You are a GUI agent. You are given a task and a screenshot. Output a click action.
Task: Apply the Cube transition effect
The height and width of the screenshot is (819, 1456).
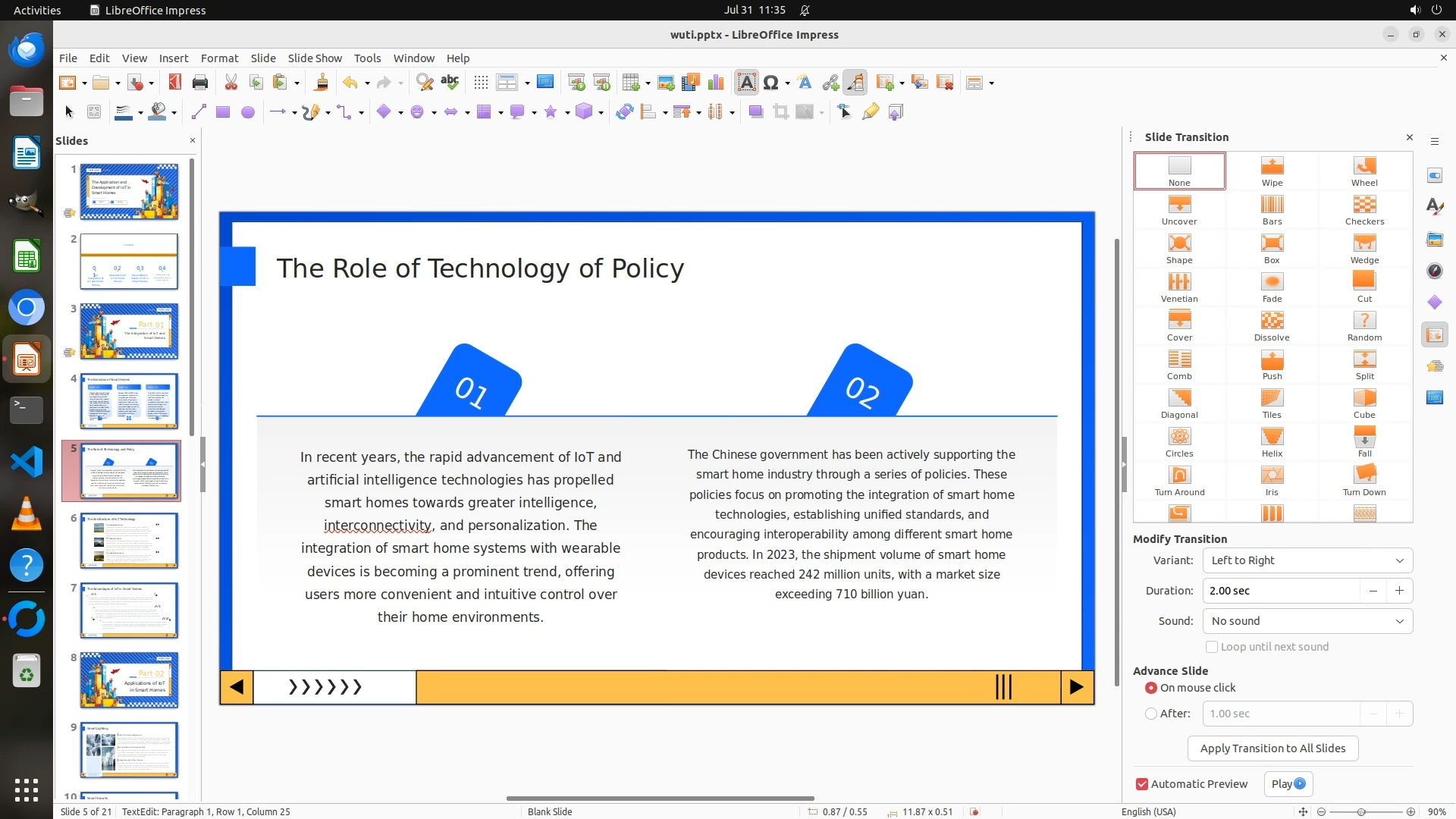coord(1364,403)
